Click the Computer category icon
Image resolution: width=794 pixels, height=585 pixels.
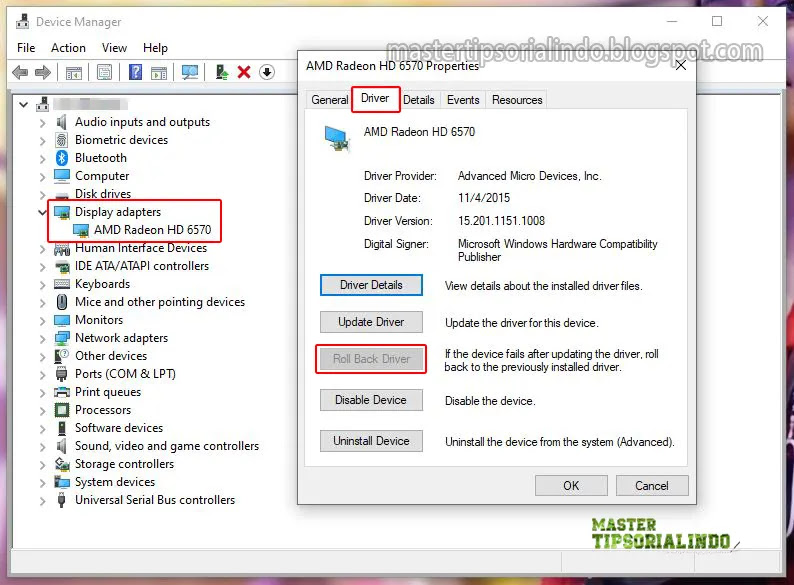pyautogui.click(x=62, y=176)
